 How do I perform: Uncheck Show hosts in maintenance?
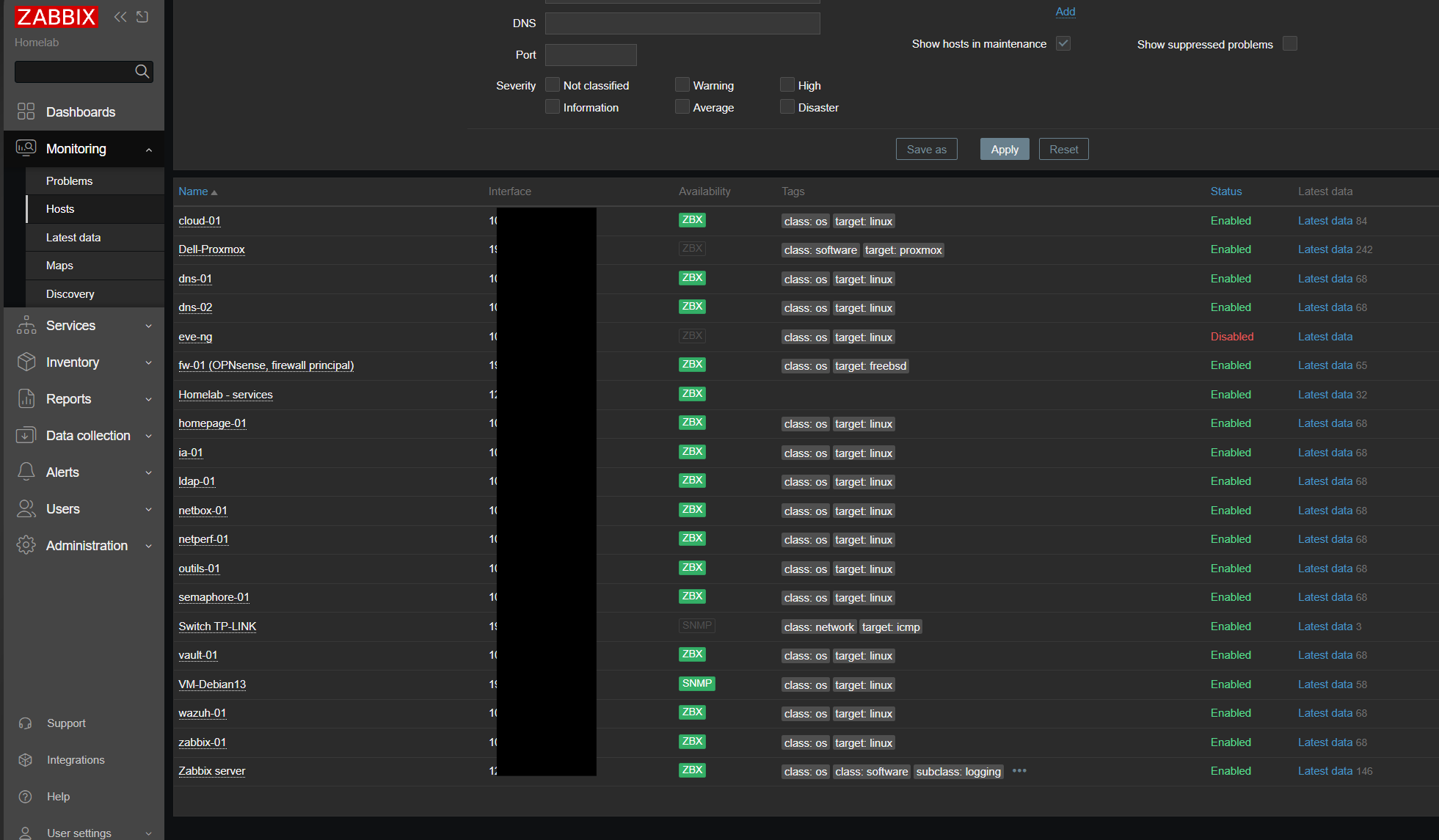coord(1063,43)
